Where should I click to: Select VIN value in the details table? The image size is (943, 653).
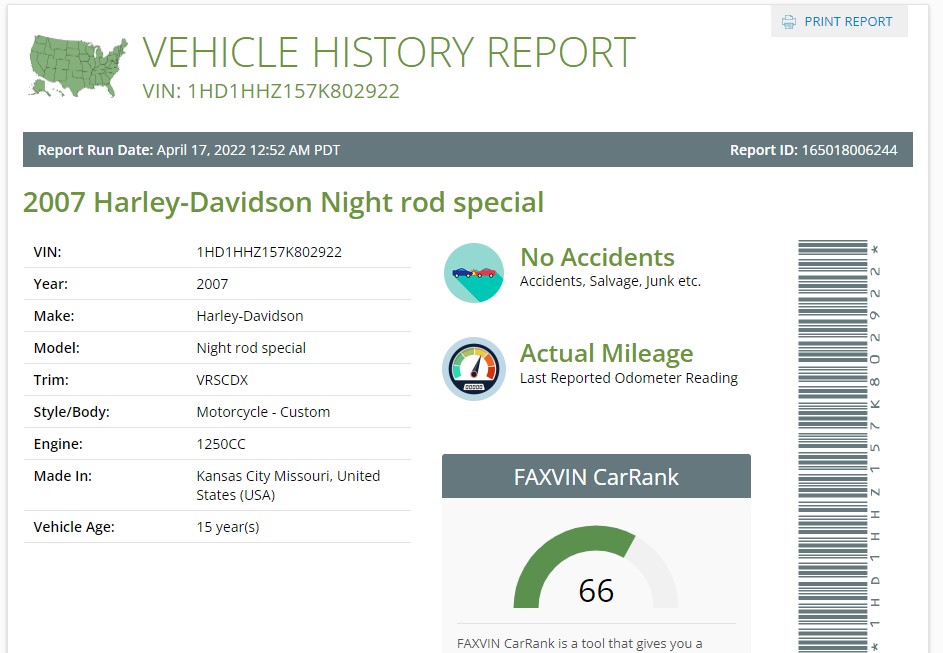click(x=269, y=252)
